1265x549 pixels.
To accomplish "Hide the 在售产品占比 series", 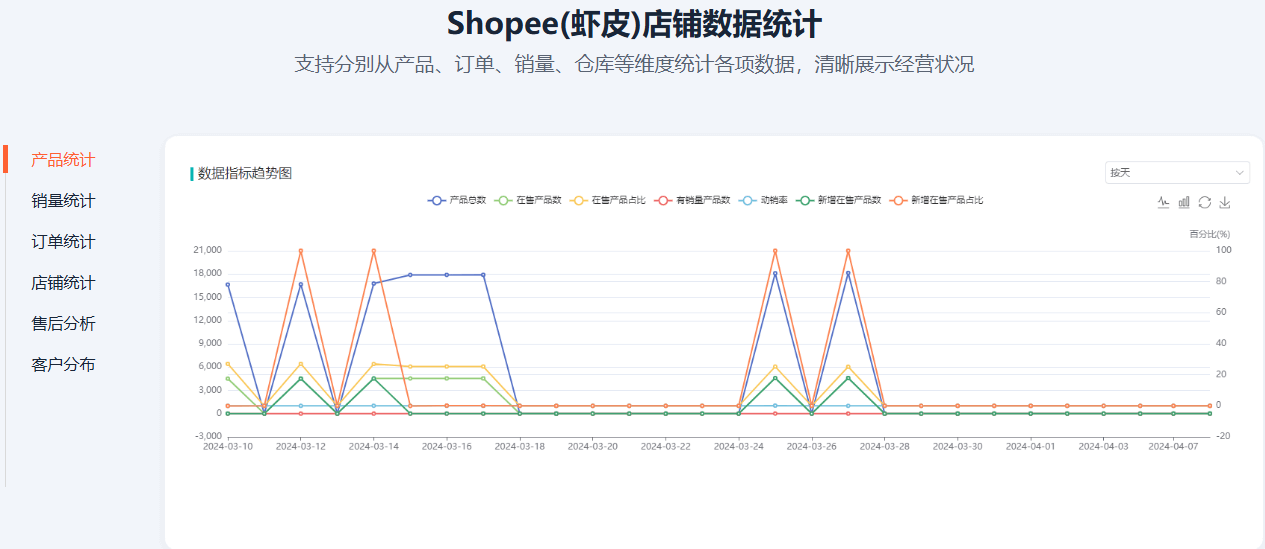I will pyautogui.click(x=608, y=200).
